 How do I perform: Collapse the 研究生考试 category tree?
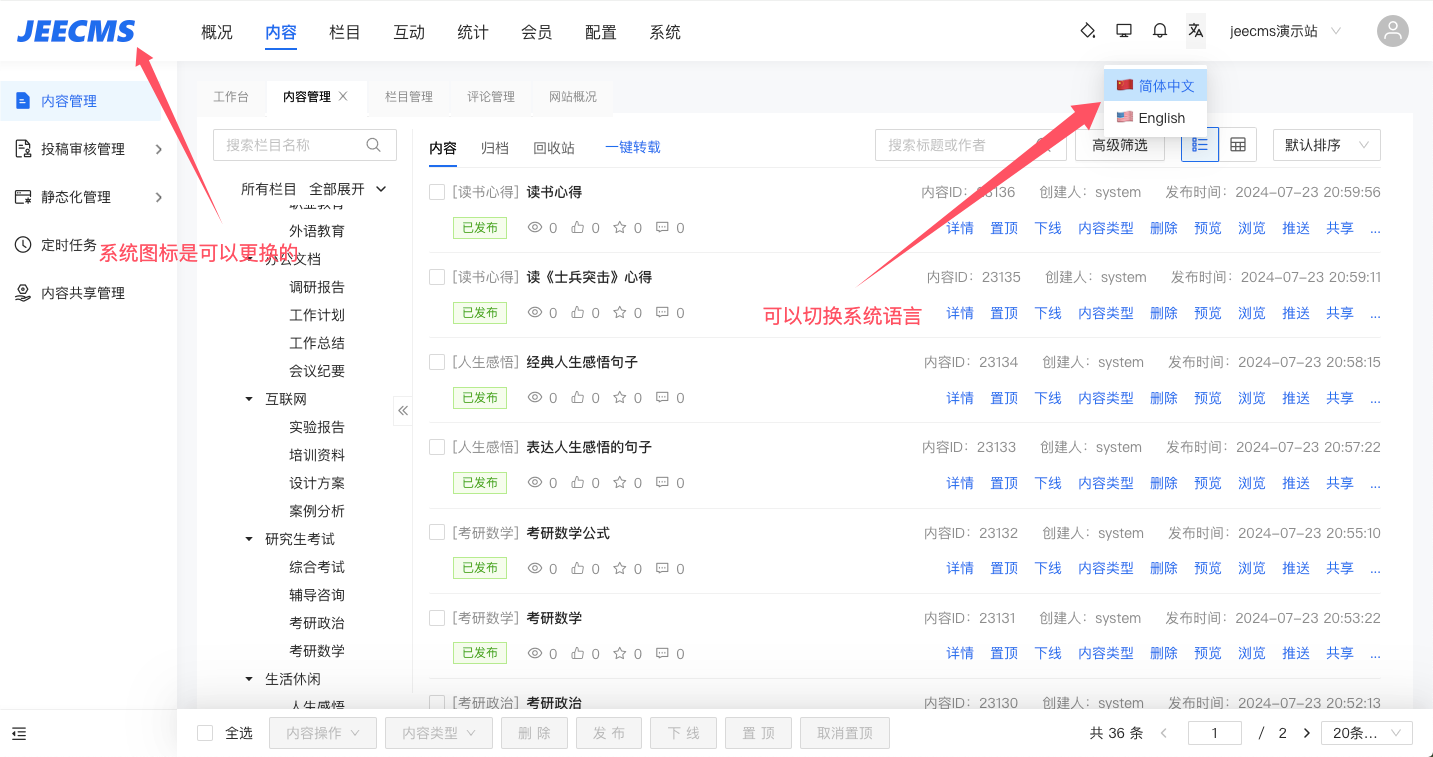[248, 538]
